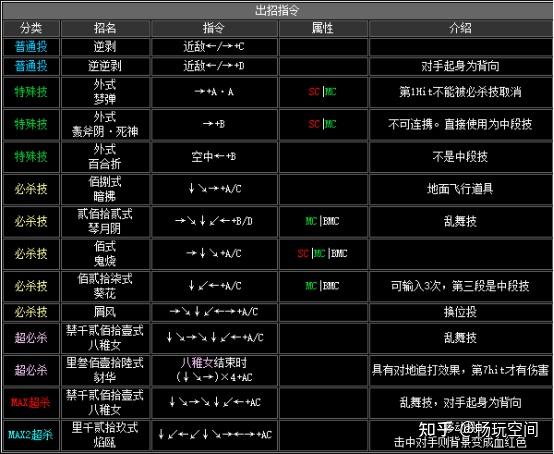Select the move name 外式 百合折
Viewport: 554px width, 454px height.
tap(105, 157)
